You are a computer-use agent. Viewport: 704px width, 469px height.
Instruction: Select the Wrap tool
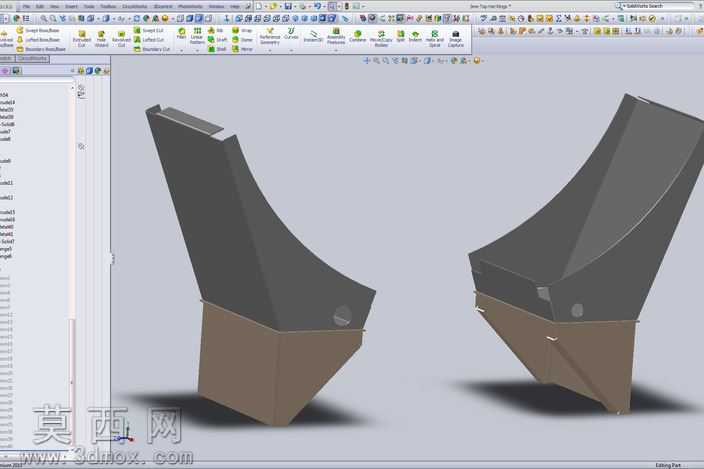click(242, 30)
